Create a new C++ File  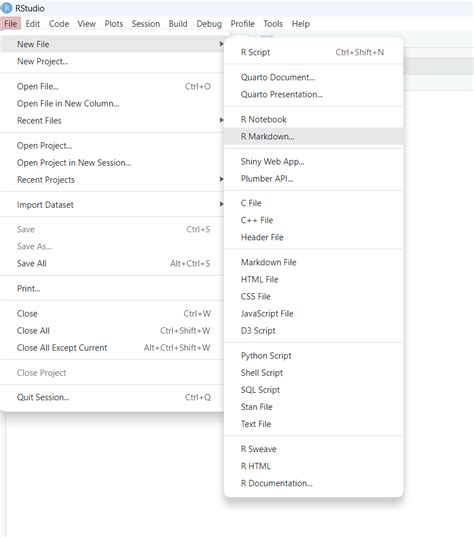pos(313,220)
